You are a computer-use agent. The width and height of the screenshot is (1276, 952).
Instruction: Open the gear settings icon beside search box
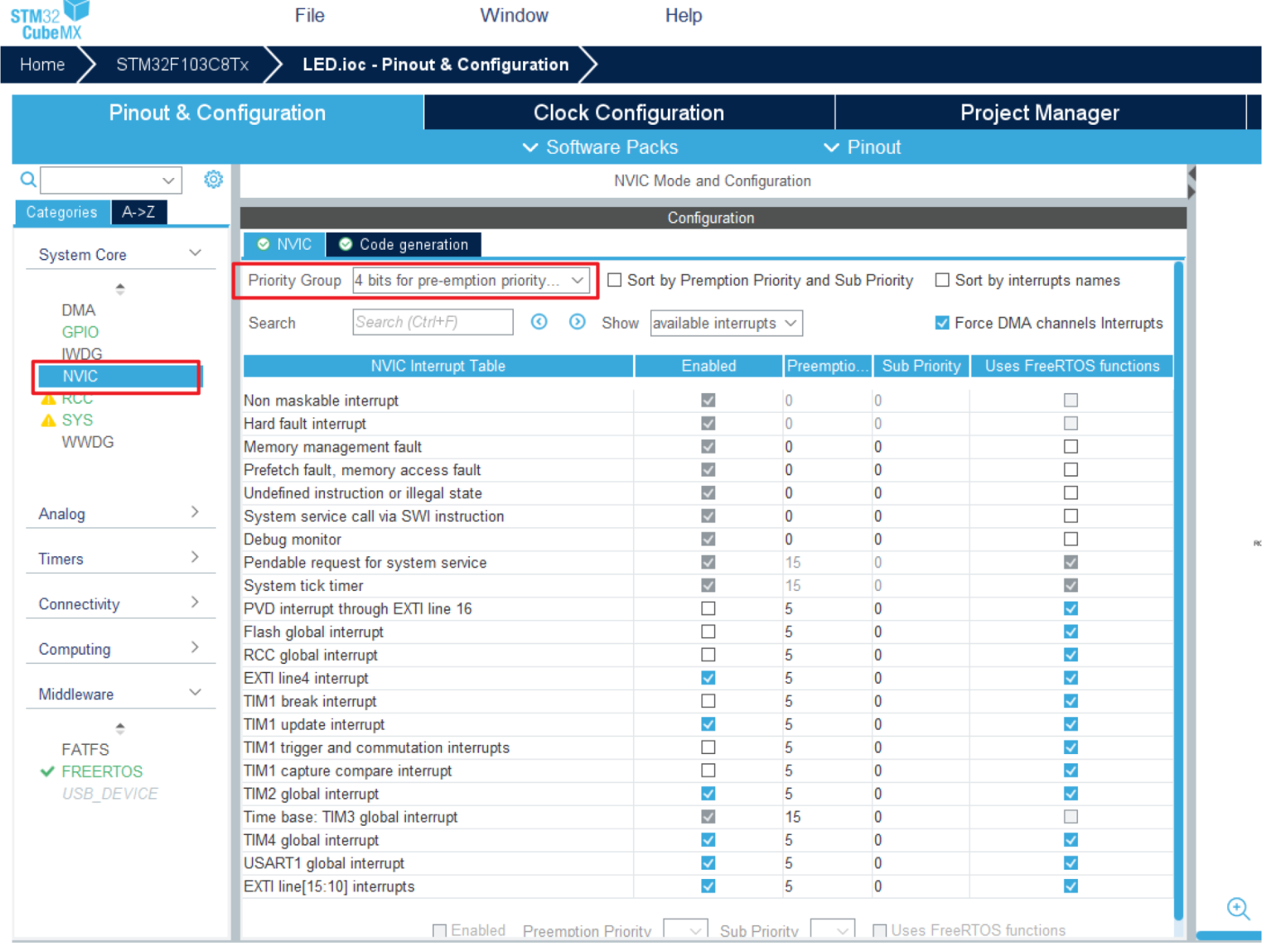click(213, 179)
